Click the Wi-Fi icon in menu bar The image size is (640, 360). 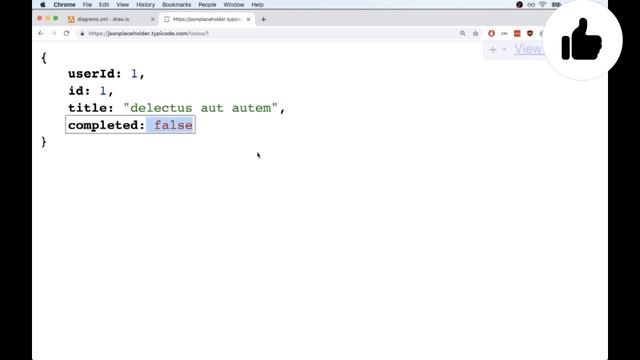tap(542, 4)
